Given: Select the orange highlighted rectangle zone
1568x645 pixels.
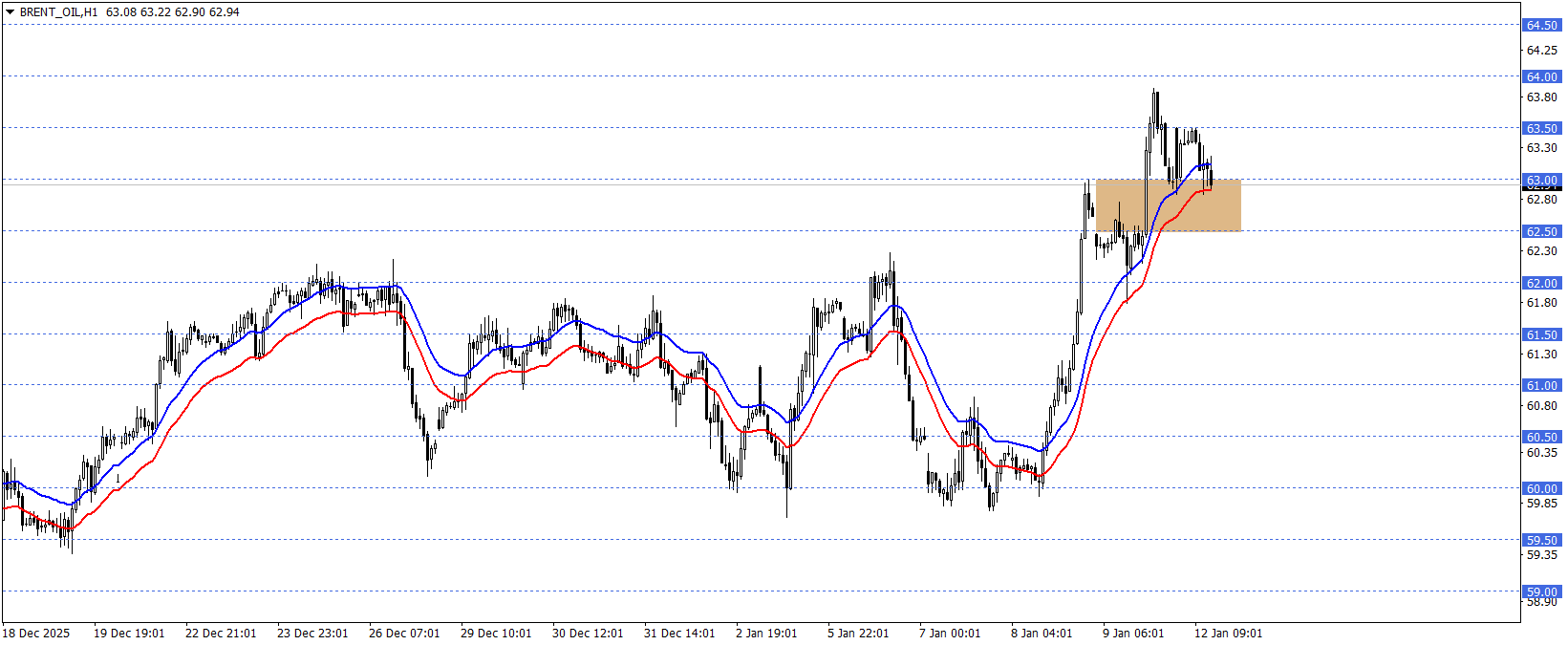Looking at the screenshot, I should 1168,205.
